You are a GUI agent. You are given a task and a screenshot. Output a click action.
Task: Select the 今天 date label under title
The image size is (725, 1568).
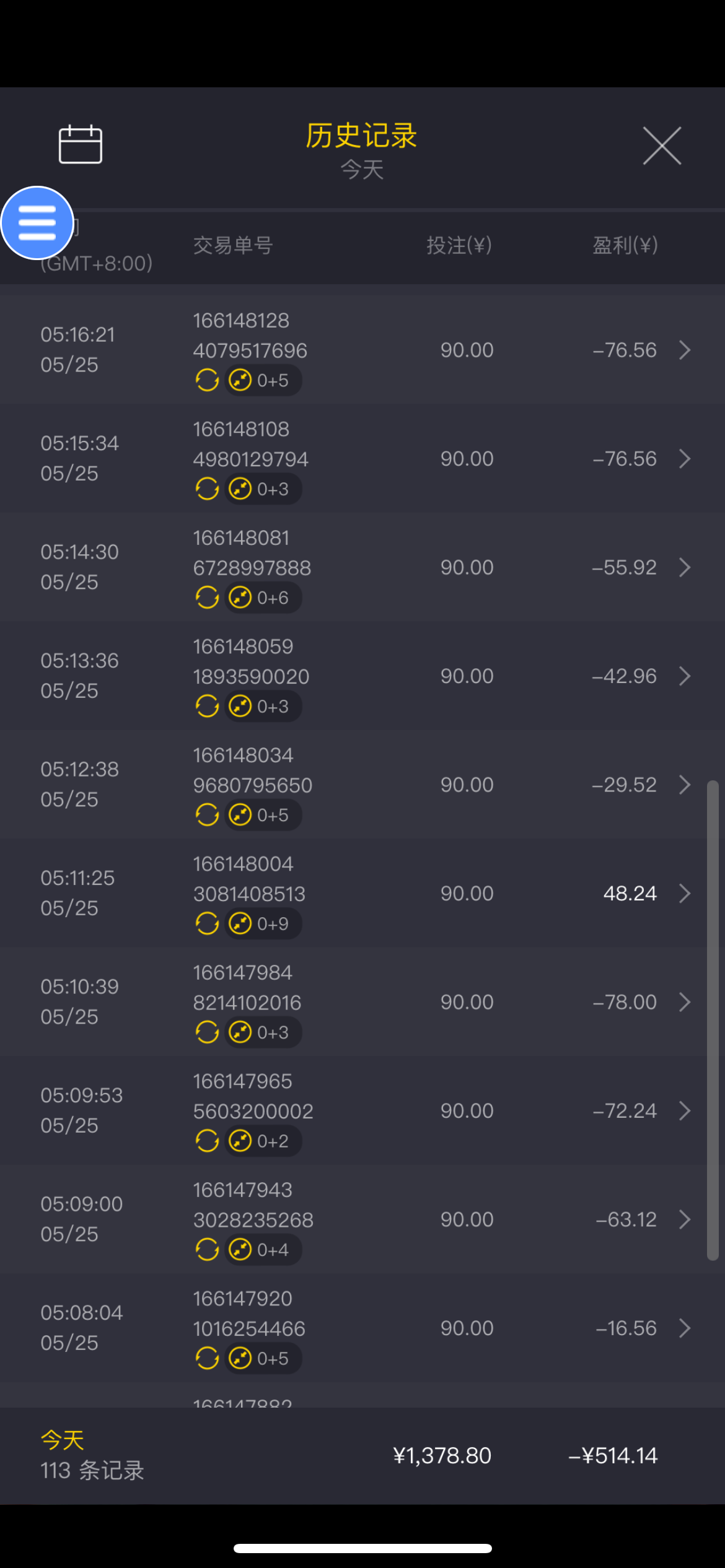(362, 170)
